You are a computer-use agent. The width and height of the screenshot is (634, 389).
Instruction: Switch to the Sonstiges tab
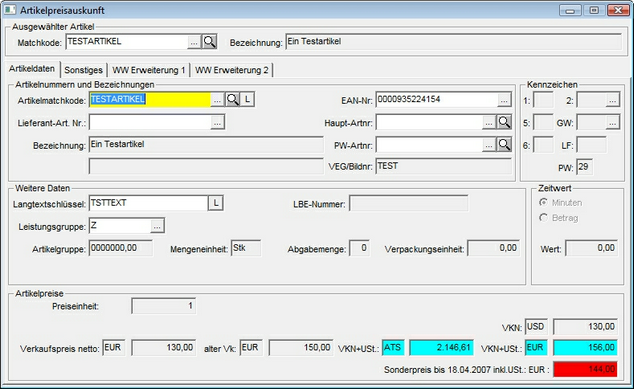point(83,70)
